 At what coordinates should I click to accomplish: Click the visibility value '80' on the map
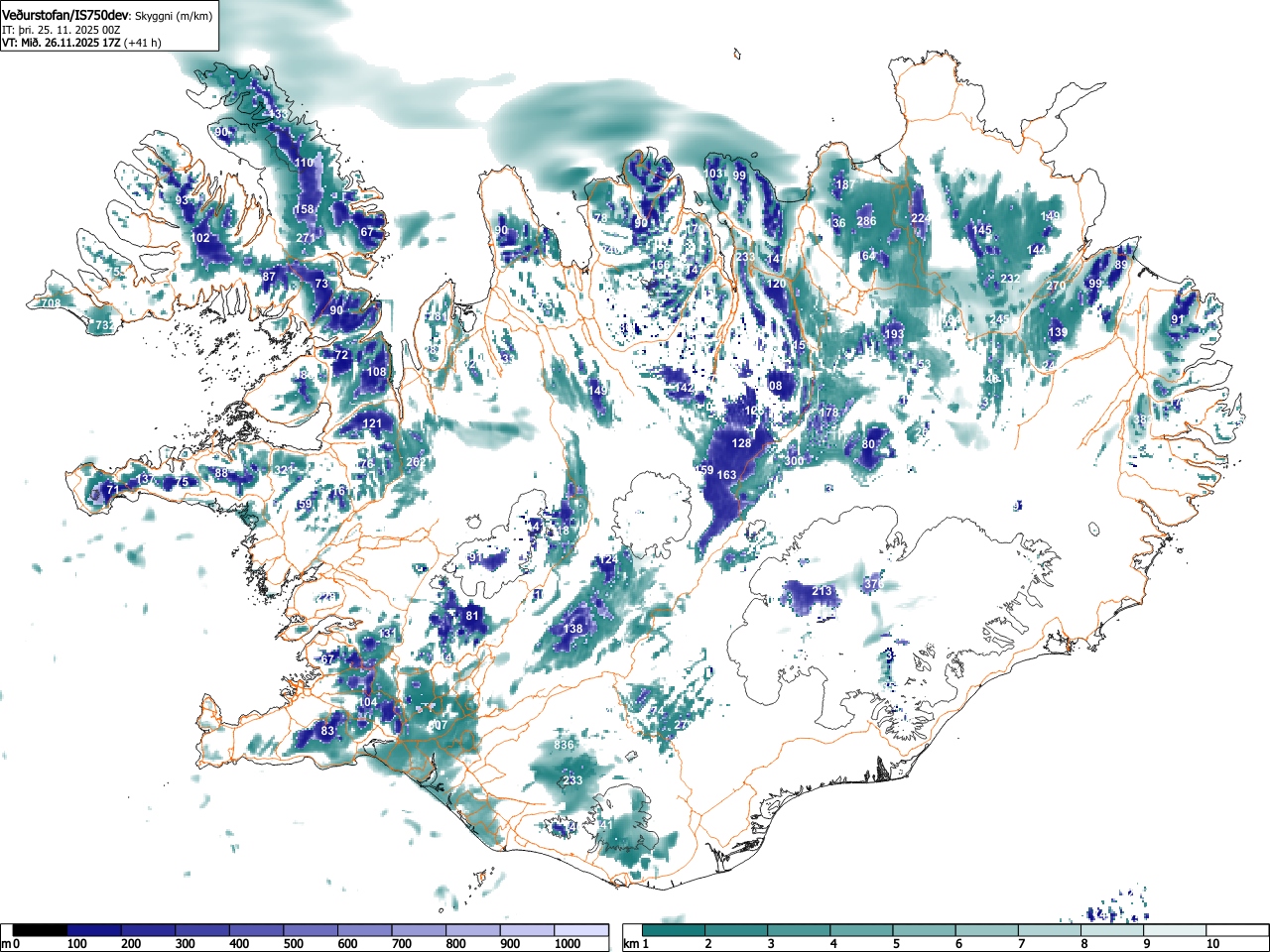pos(868,444)
